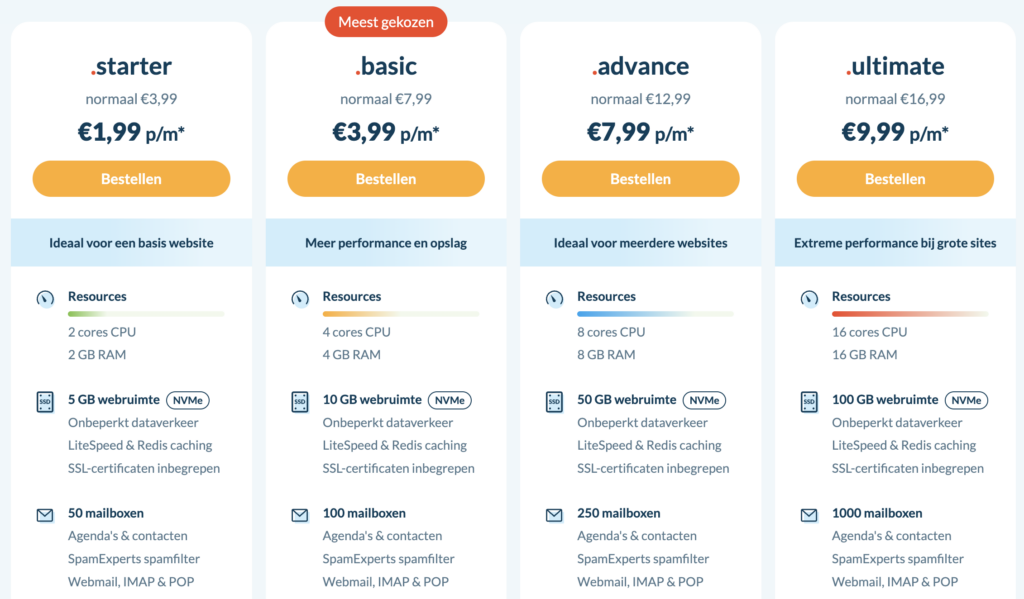
Task: Click the NVMe badge in the .ultimate column
Action: (x=966, y=399)
